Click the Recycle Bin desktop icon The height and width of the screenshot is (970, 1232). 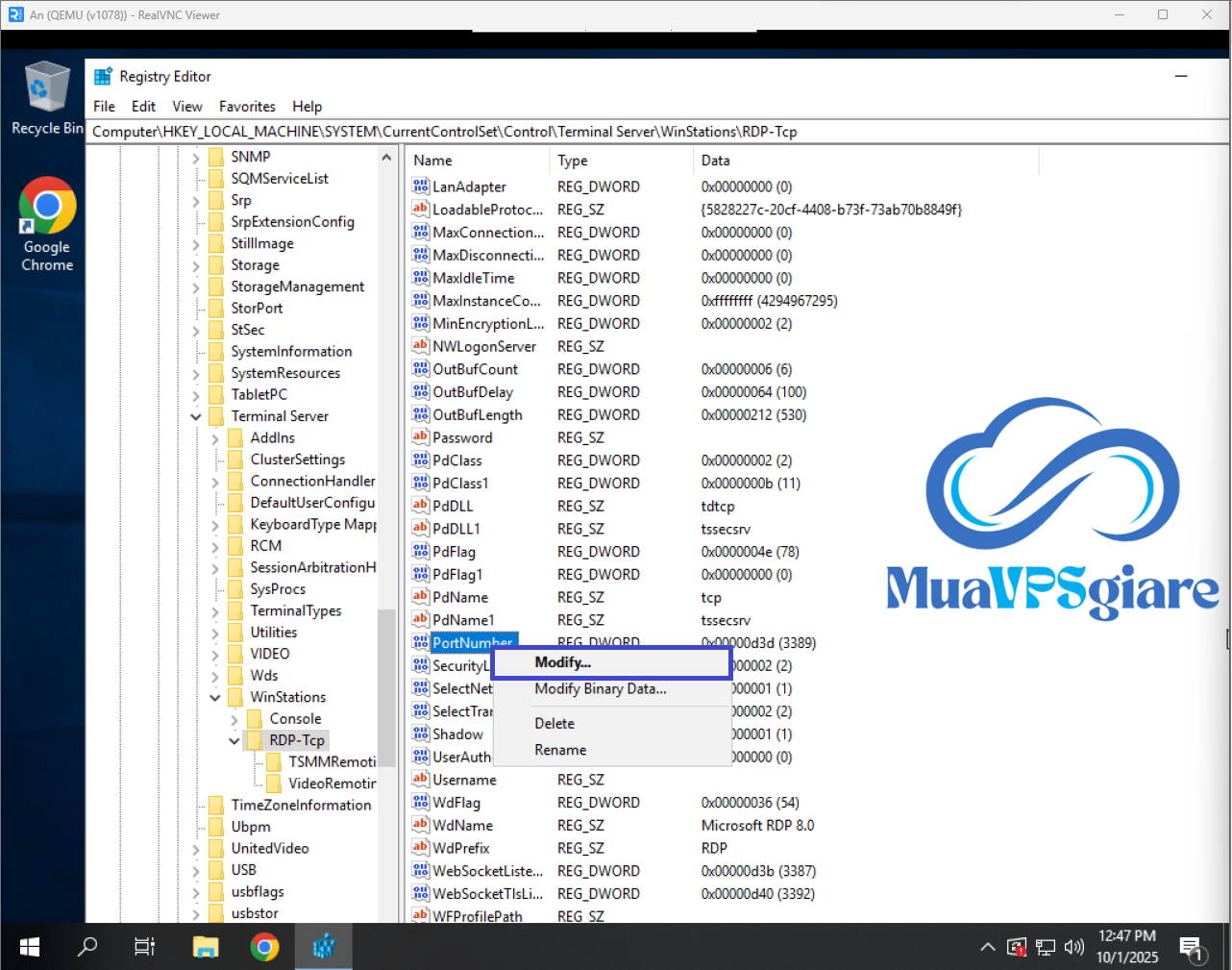[46, 97]
